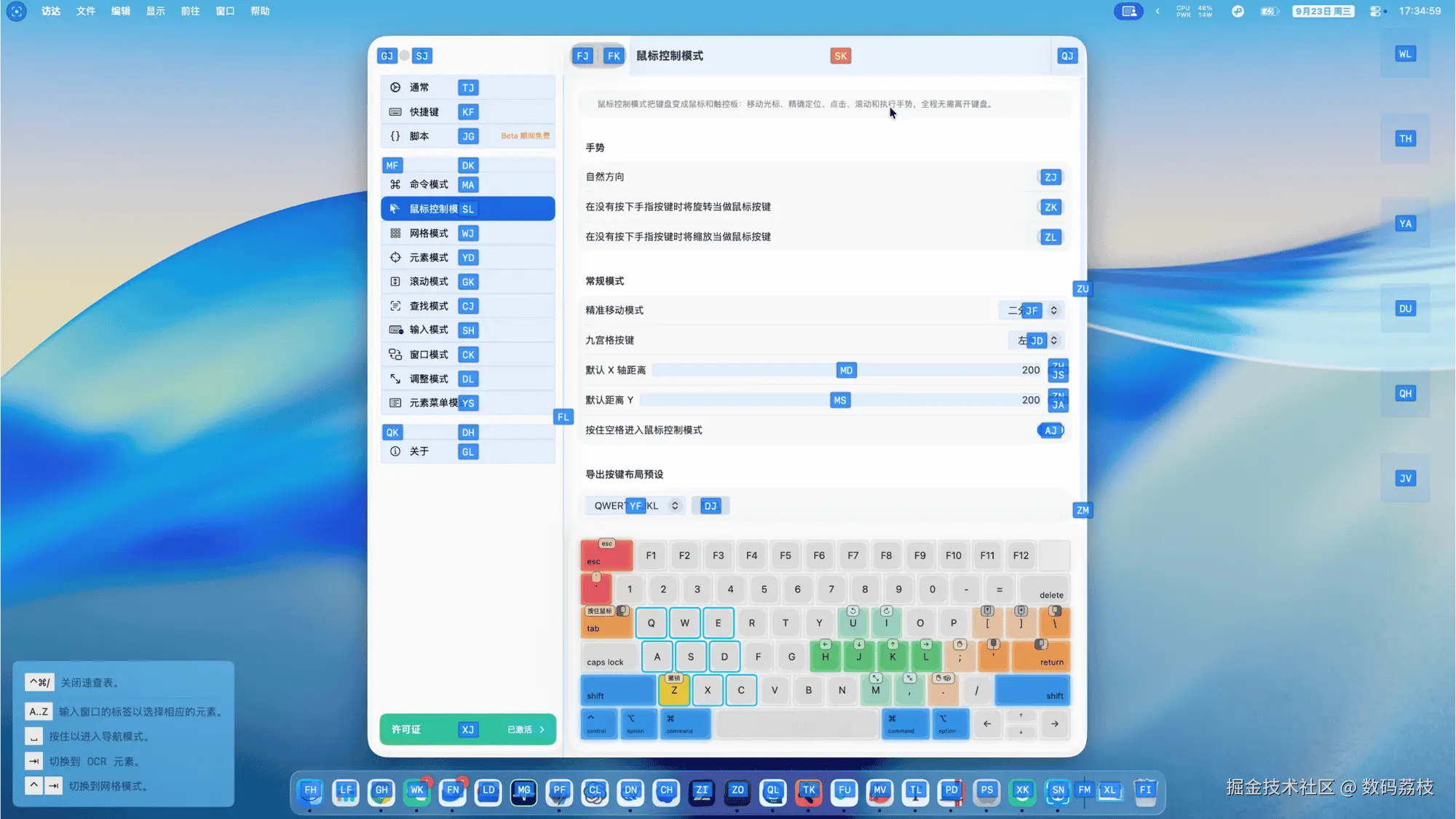
Task: Click the H key with left-arrow icon
Action: pos(825,657)
